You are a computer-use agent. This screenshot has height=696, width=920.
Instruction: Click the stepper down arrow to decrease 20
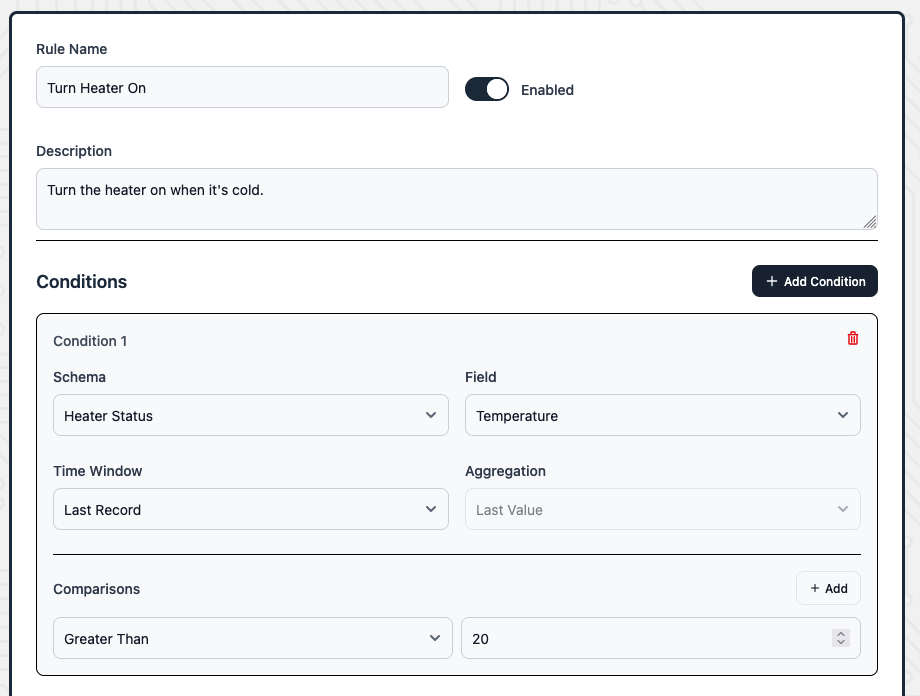[841, 643]
